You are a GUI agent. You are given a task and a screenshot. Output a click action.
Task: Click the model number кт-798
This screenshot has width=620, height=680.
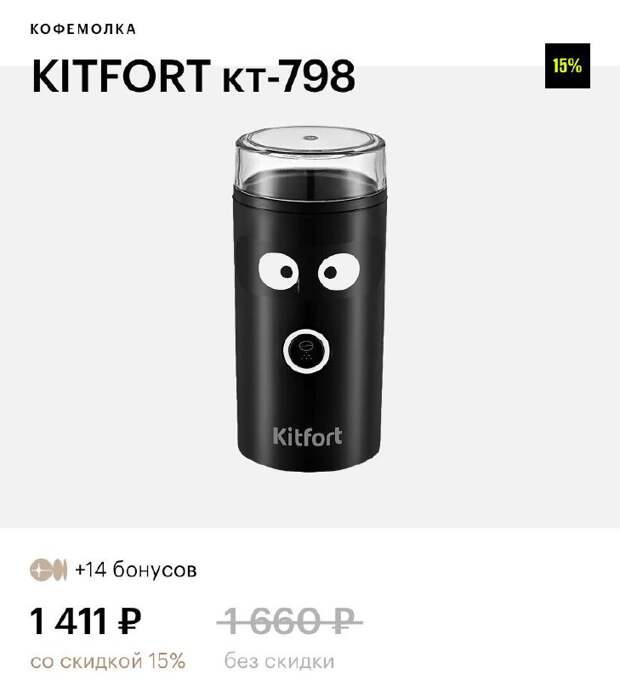[289, 76]
